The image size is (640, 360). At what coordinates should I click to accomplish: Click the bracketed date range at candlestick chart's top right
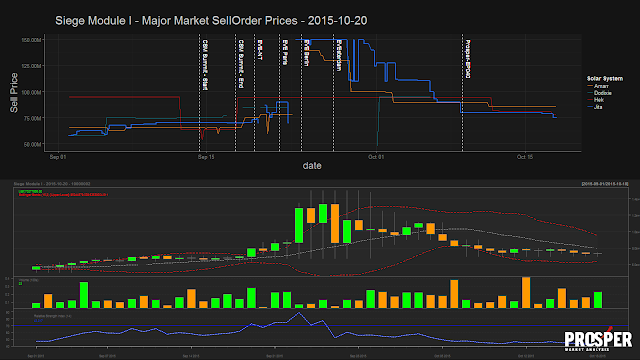(605, 184)
